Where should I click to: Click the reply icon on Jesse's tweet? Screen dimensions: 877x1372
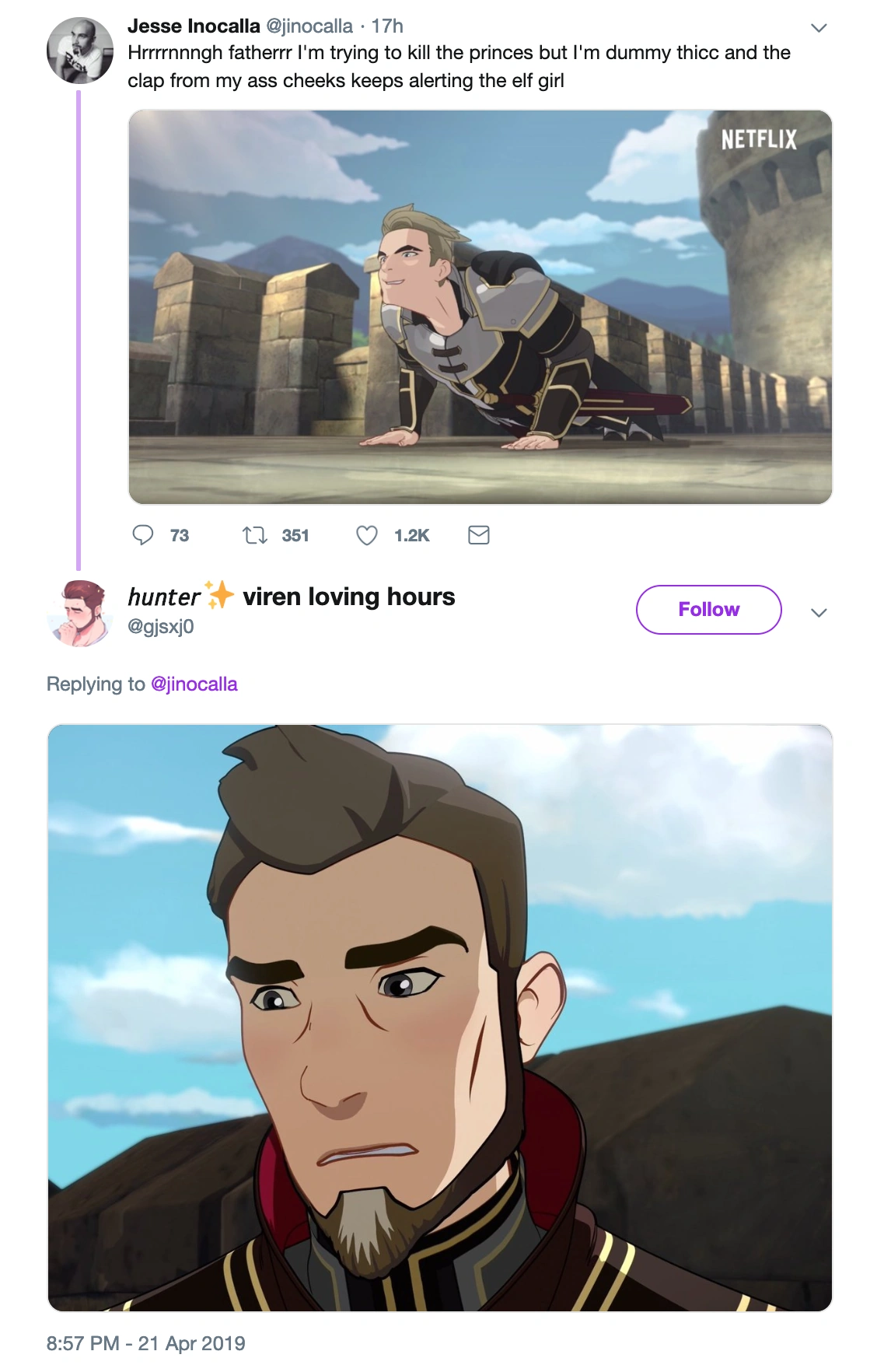click(x=145, y=535)
